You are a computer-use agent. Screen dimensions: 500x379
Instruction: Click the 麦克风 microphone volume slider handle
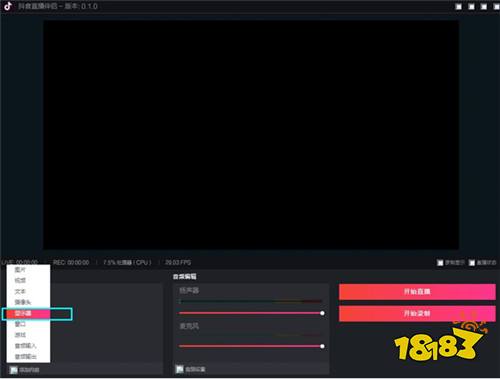click(322, 346)
